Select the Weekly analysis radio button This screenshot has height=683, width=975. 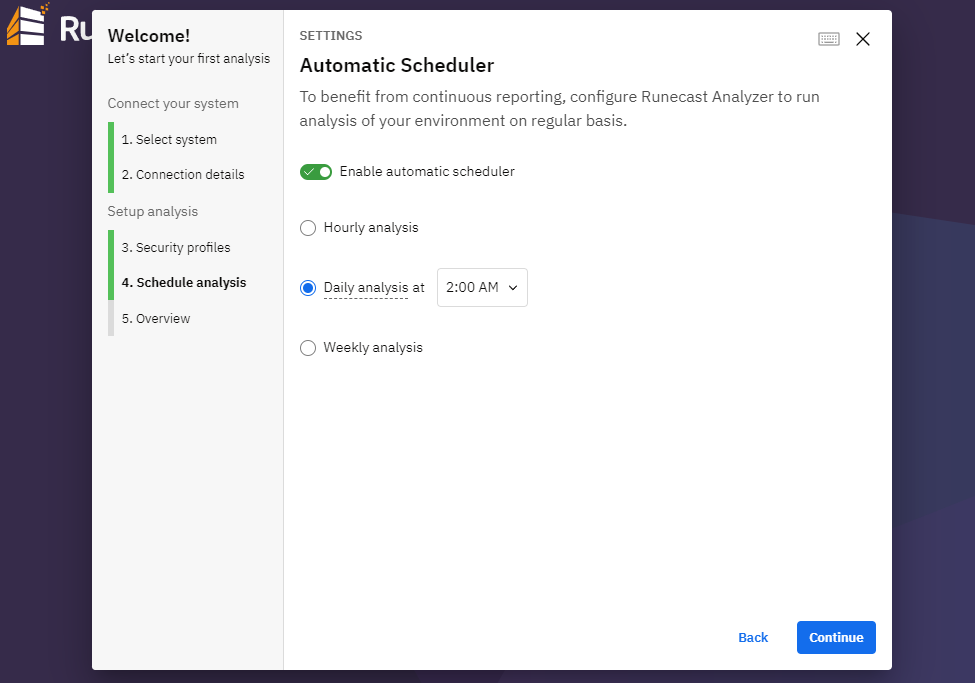[308, 348]
